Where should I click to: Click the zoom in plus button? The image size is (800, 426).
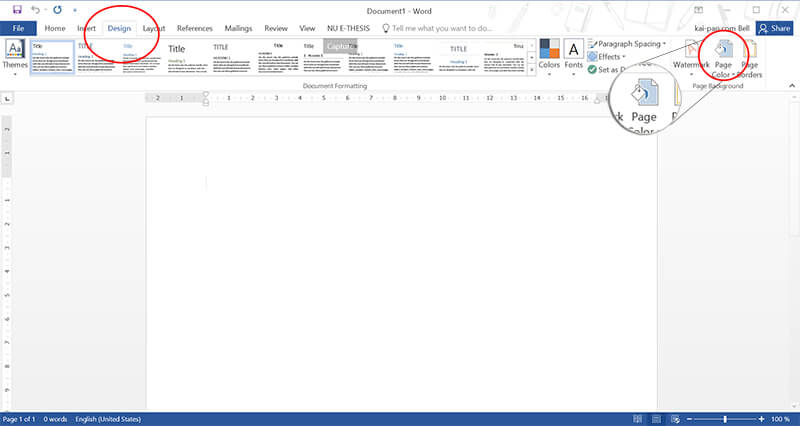[x=762, y=419]
